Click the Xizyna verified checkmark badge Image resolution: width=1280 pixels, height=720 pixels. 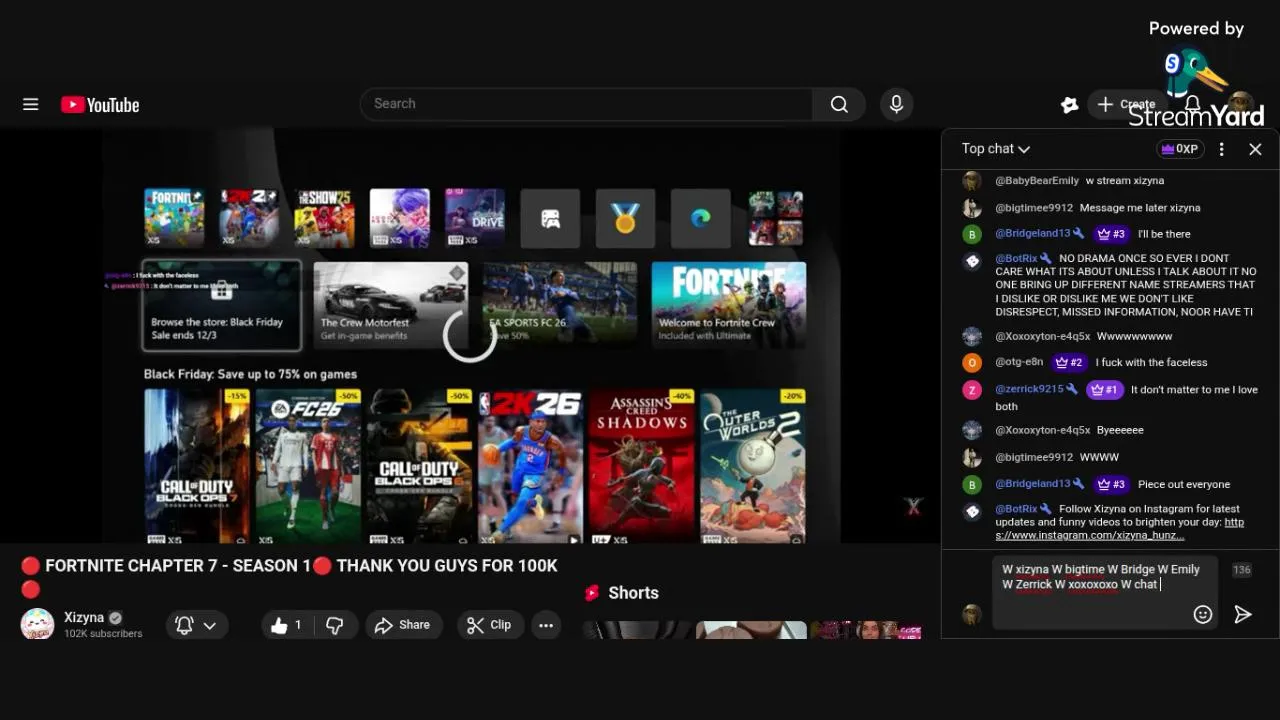[115, 618]
